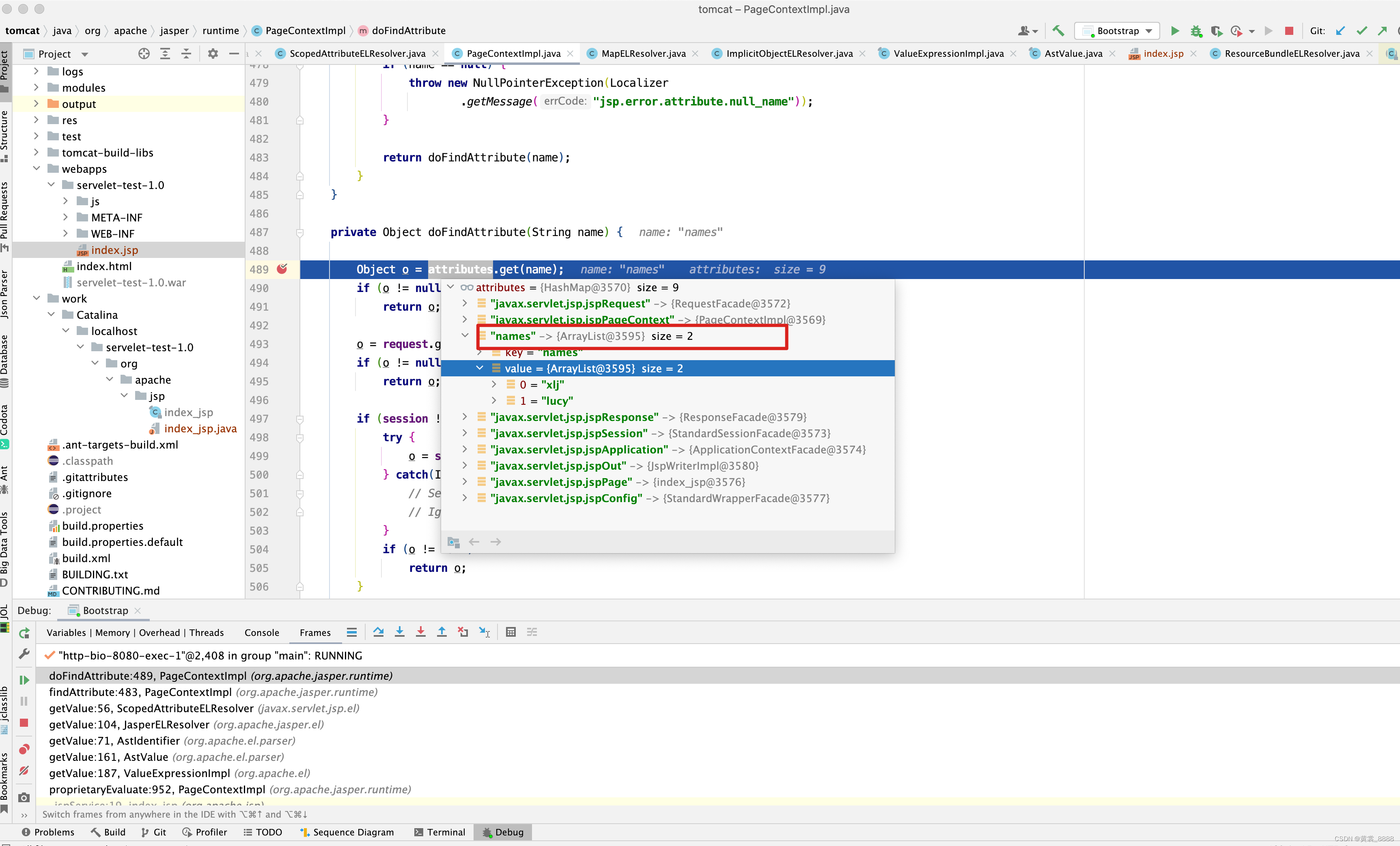Stop the running process in the top toolbar

coord(1289,31)
